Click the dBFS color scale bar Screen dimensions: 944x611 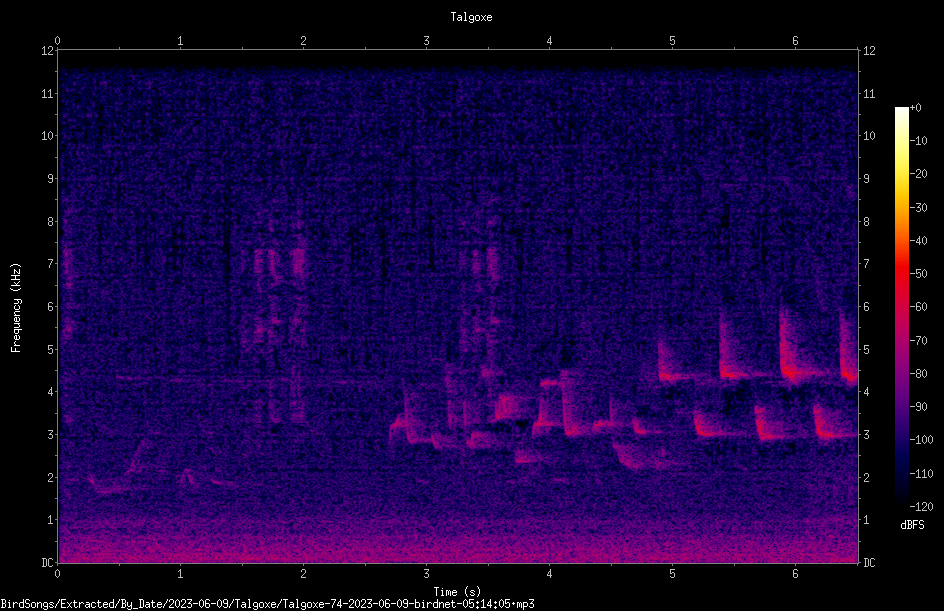pos(901,307)
